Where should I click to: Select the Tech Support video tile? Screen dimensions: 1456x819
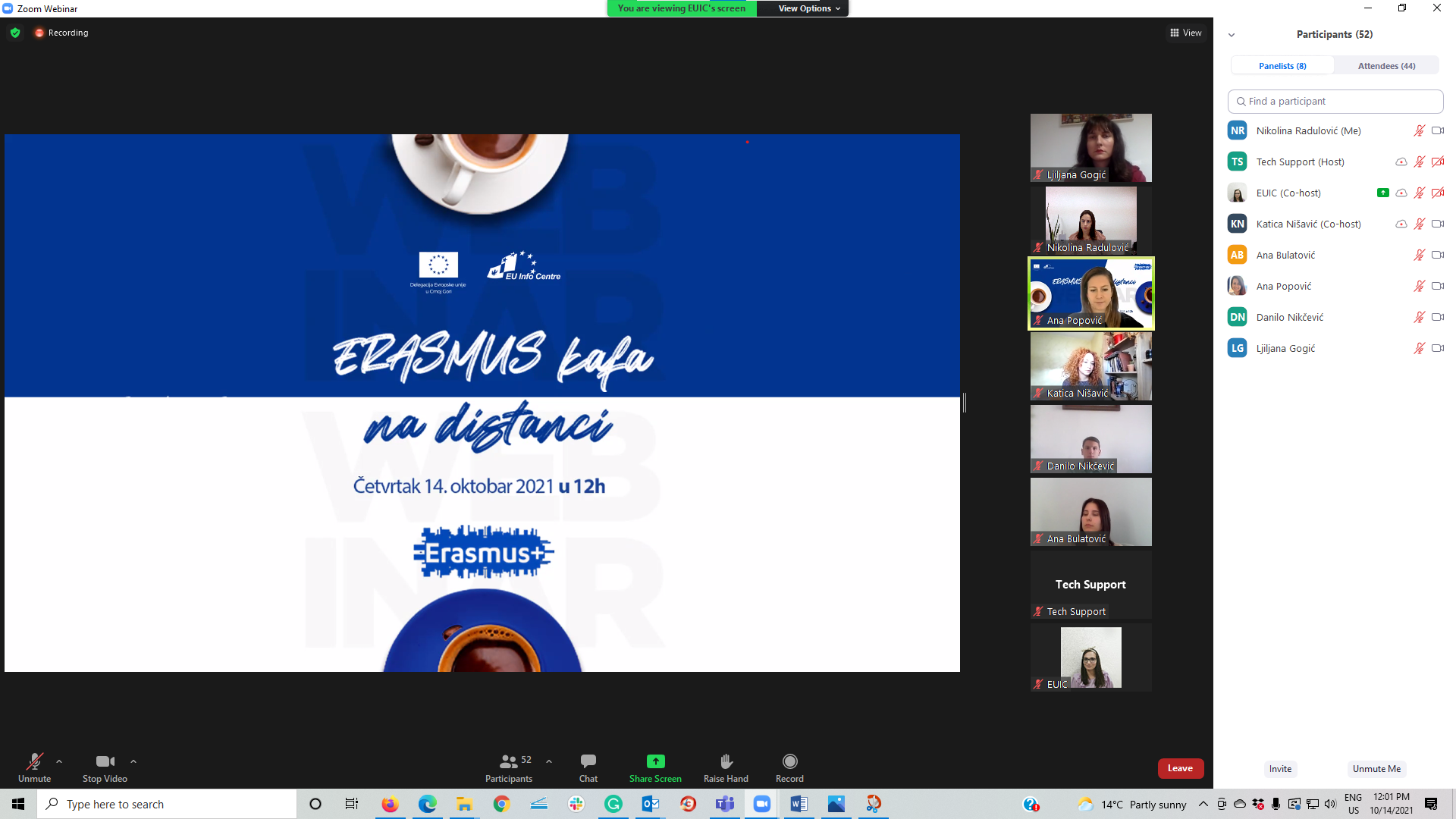click(x=1090, y=585)
